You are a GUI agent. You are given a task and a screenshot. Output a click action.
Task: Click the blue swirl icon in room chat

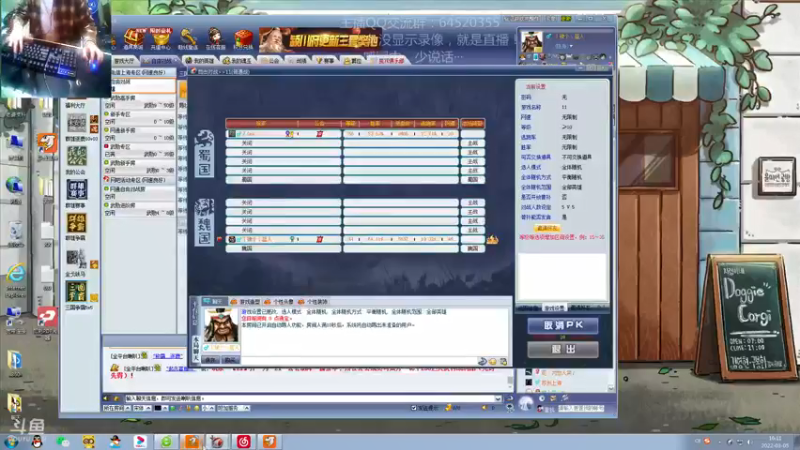(482, 362)
